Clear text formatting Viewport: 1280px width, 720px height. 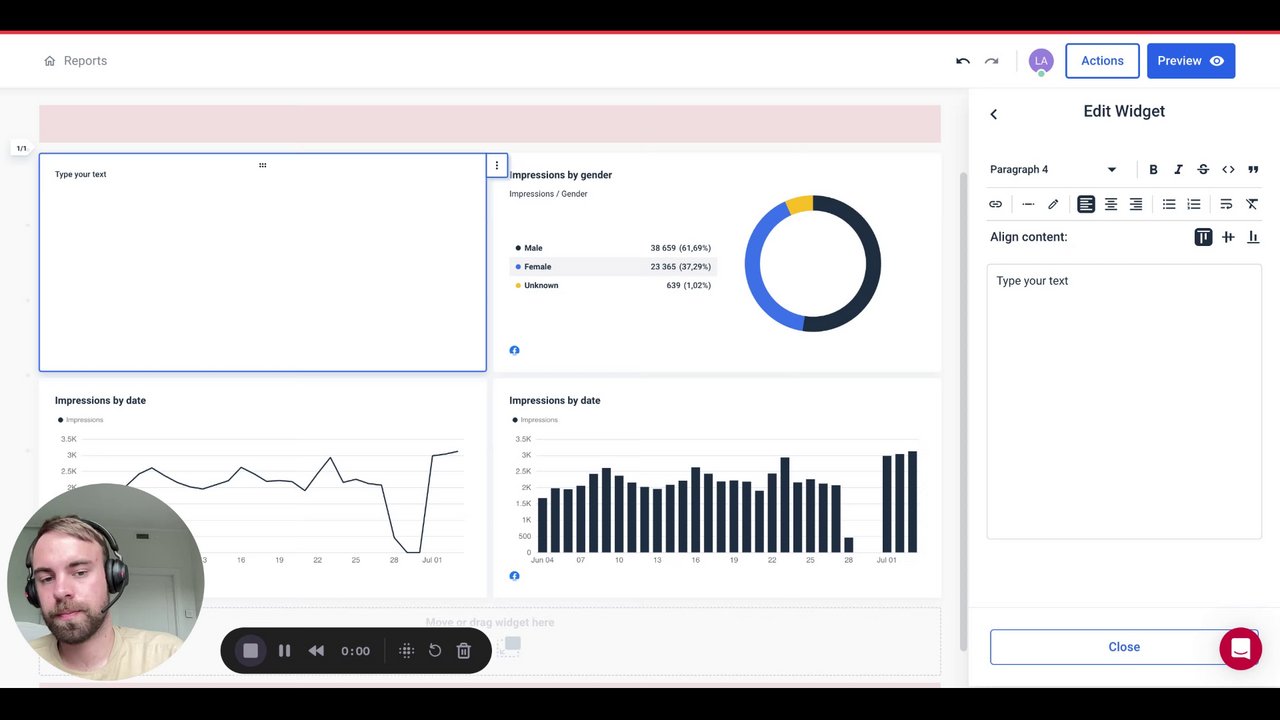[x=1252, y=204]
